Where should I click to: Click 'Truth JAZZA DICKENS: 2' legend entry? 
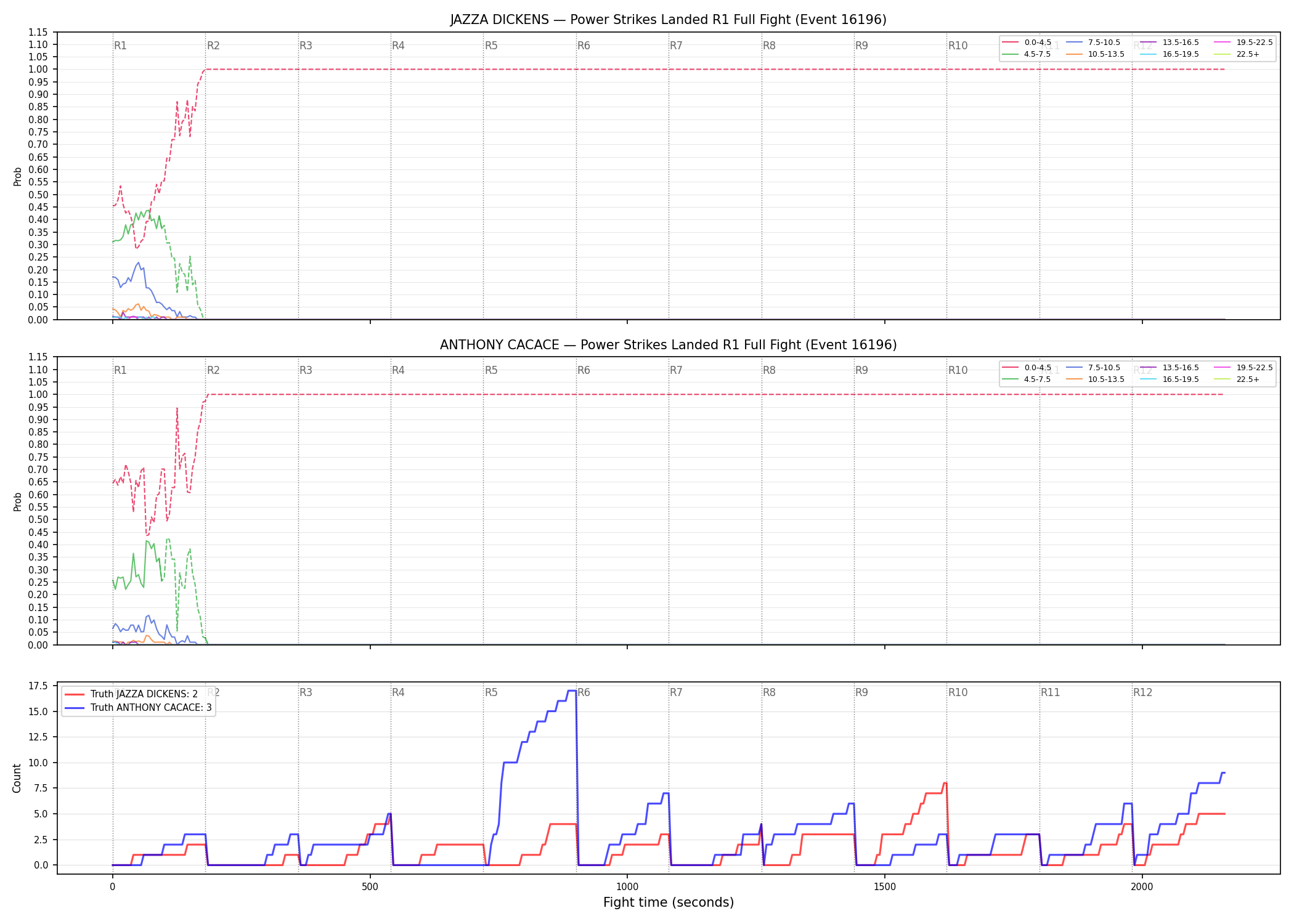click(x=131, y=694)
